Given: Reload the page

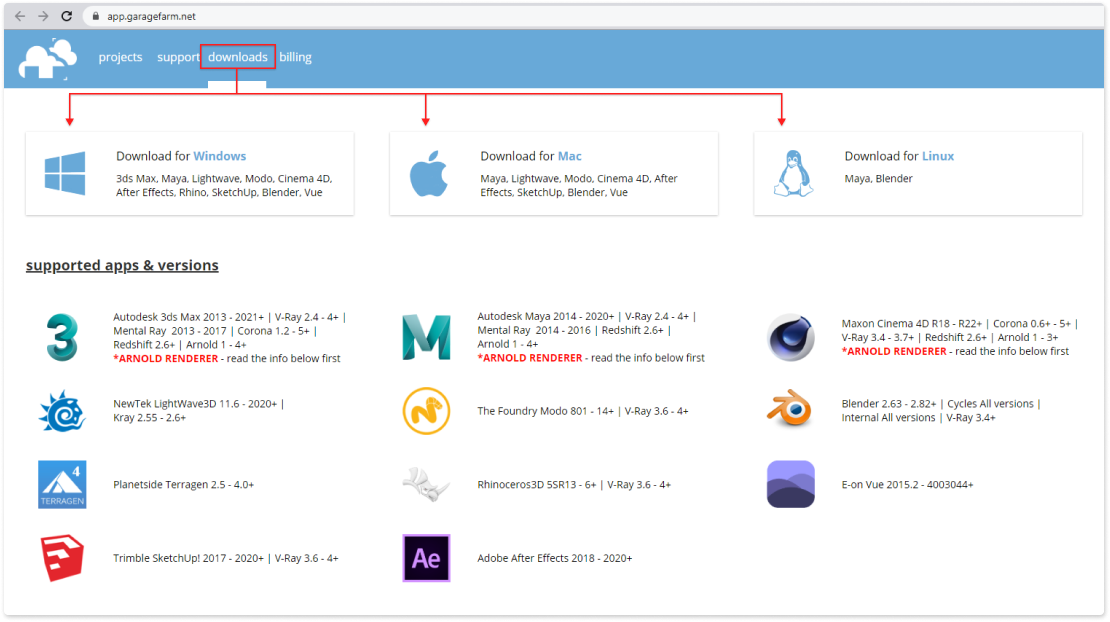Looking at the screenshot, I should click(x=67, y=16).
